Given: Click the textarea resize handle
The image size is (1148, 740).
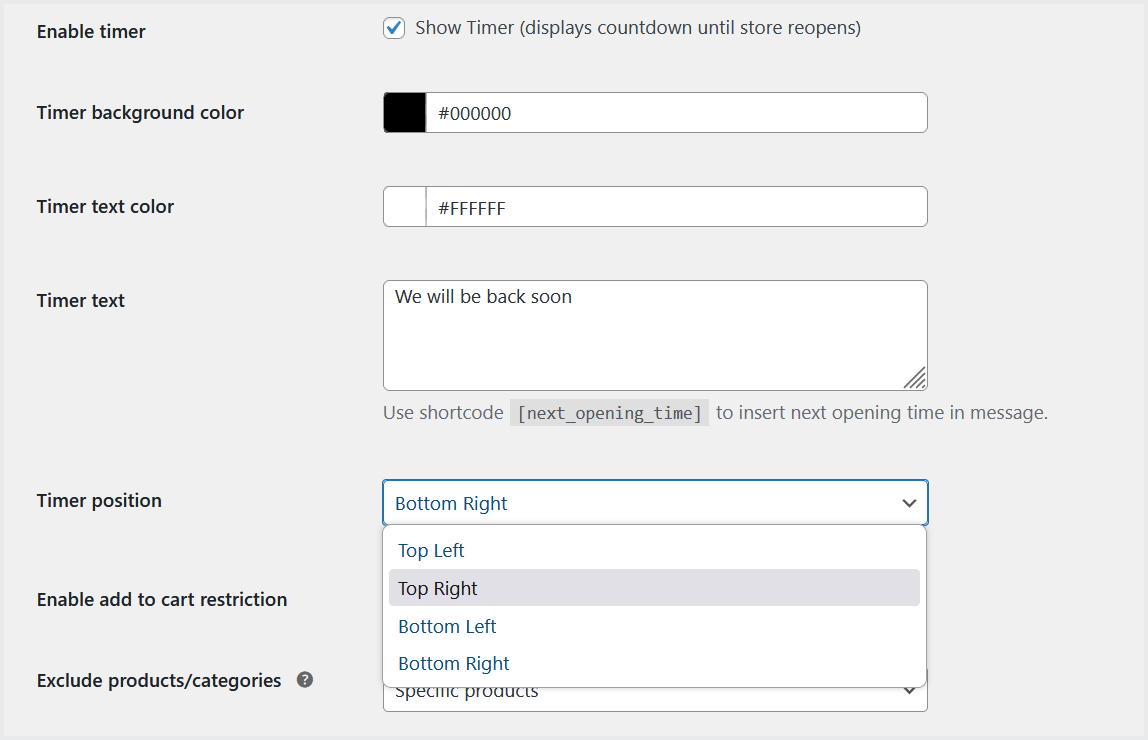Looking at the screenshot, I should click(x=915, y=378).
